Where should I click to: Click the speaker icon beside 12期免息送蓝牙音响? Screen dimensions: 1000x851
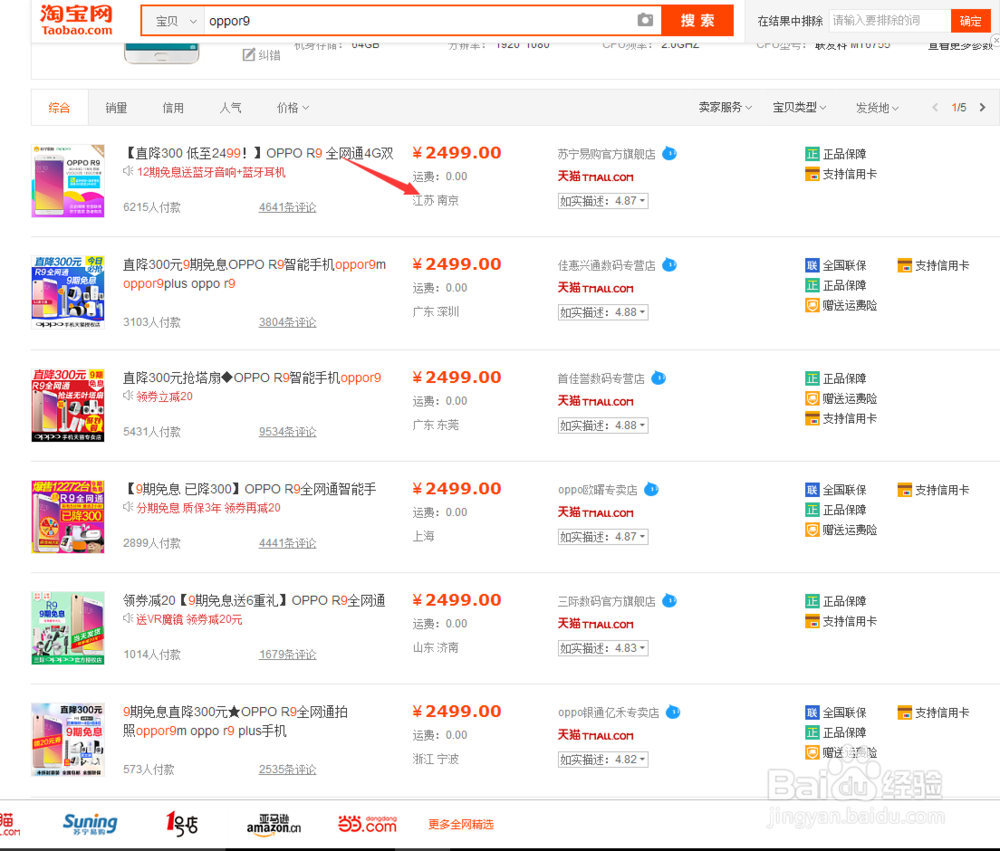click(x=128, y=172)
